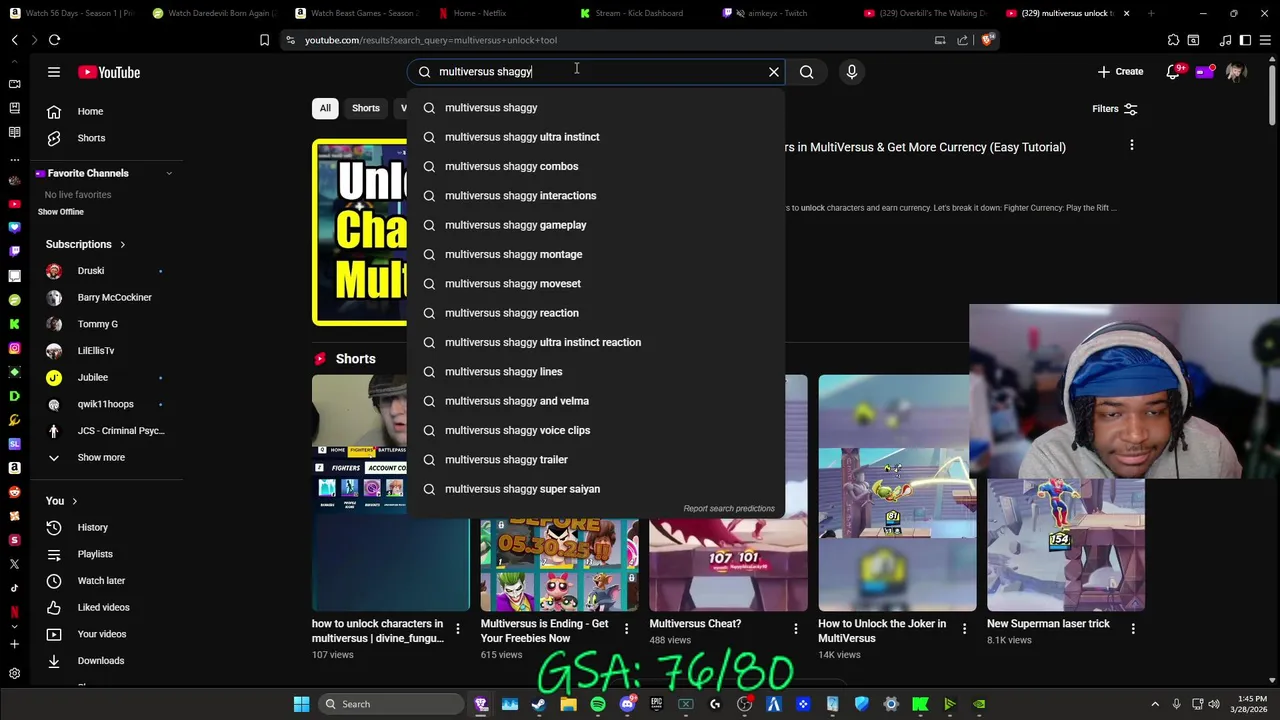Open Steam from the Windows taskbar
This screenshot has width=1280, height=720.
pos(539,704)
